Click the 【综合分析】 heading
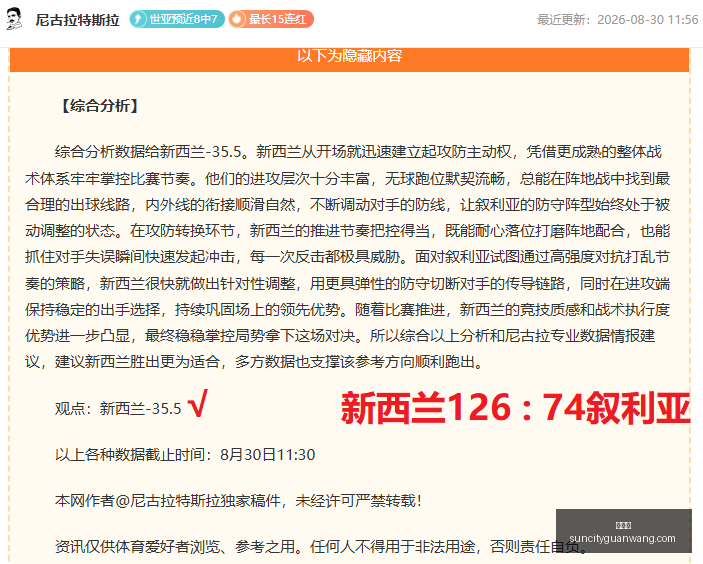This screenshot has height=564, width=703. [x=99, y=106]
